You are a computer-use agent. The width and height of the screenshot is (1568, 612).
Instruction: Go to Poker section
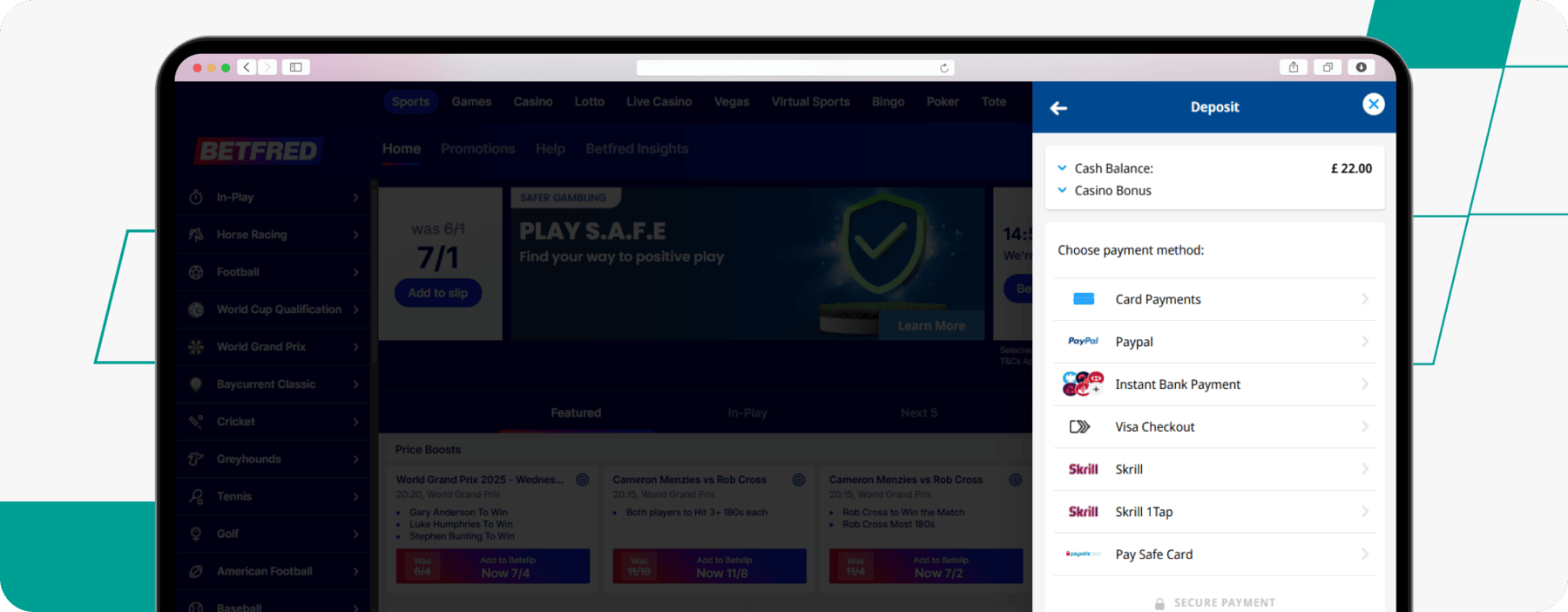click(x=943, y=102)
